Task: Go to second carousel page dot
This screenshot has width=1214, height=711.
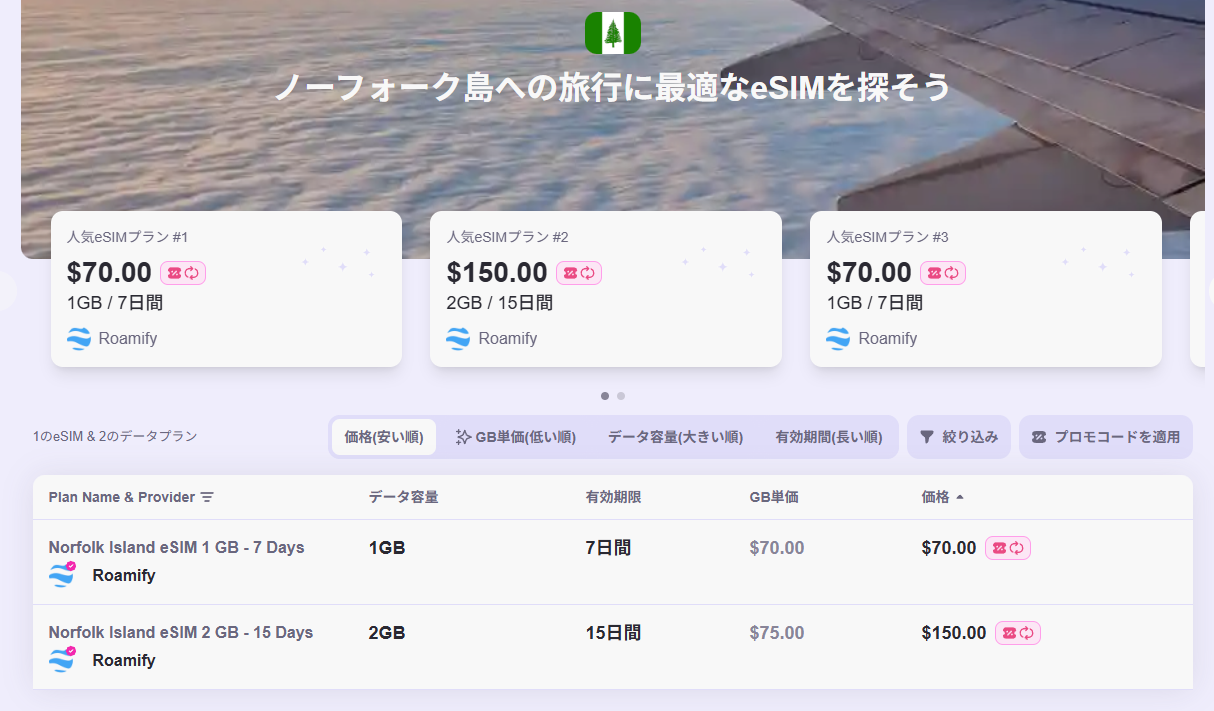Action: [621, 396]
